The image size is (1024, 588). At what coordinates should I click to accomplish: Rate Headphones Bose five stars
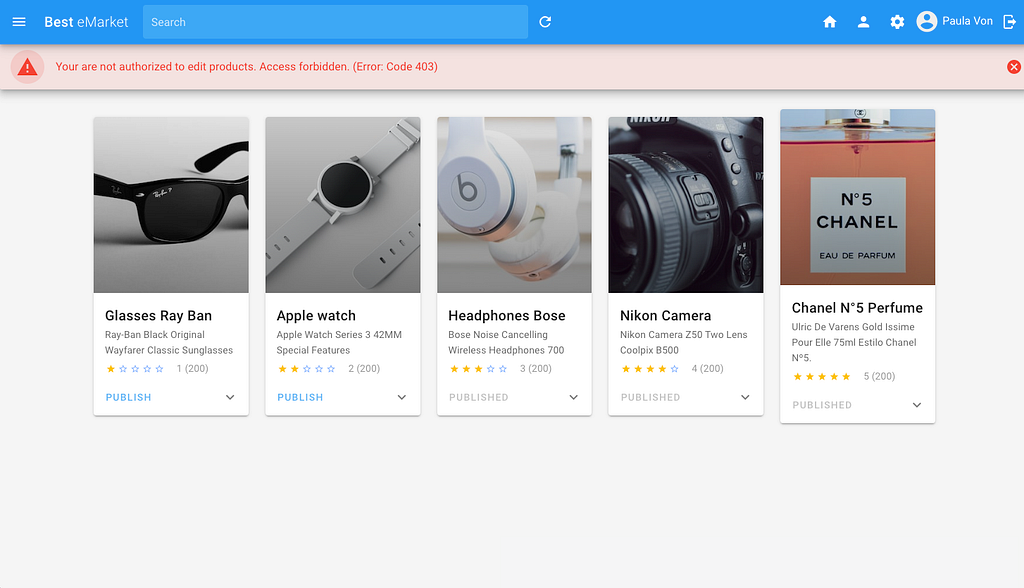click(x=503, y=369)
